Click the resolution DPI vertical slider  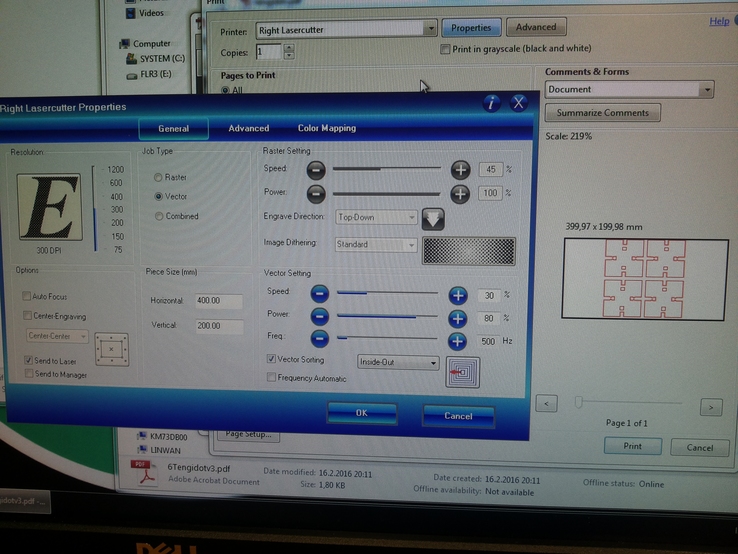94,209
